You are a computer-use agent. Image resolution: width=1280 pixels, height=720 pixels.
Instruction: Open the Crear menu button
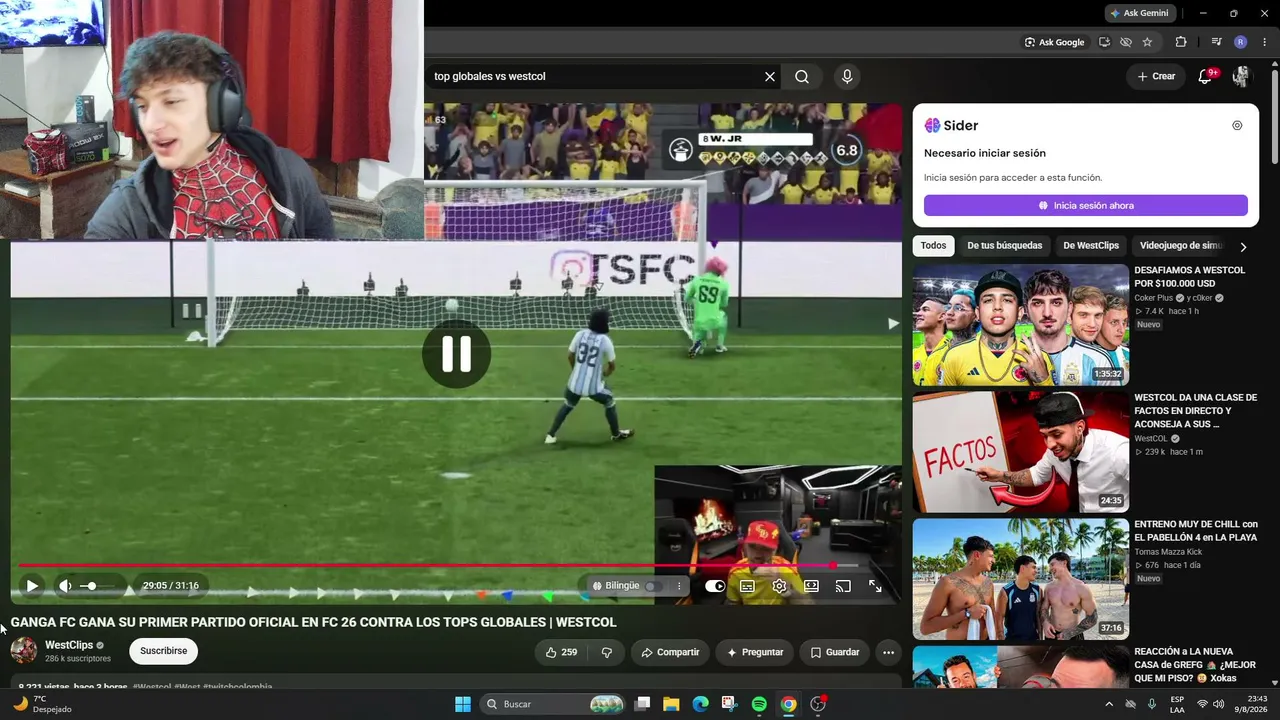[1156, 76]
